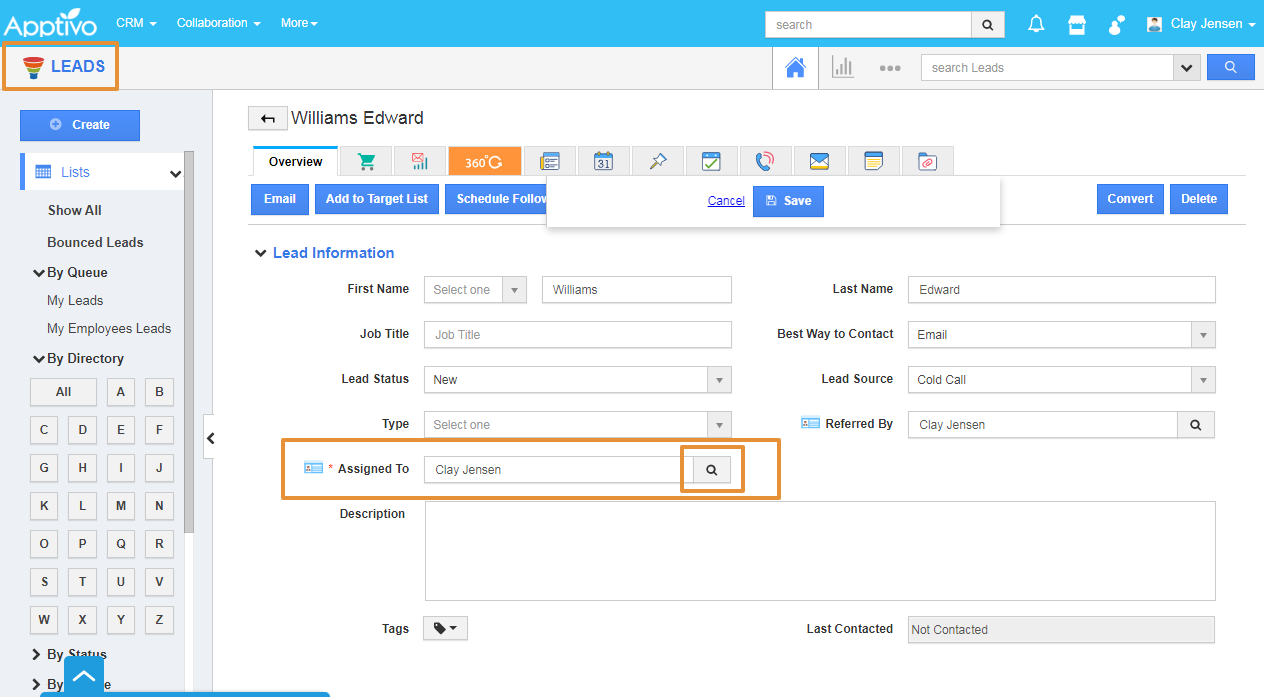Click the notifications bell icon
1264x697 pixels.
point(1037,24)
